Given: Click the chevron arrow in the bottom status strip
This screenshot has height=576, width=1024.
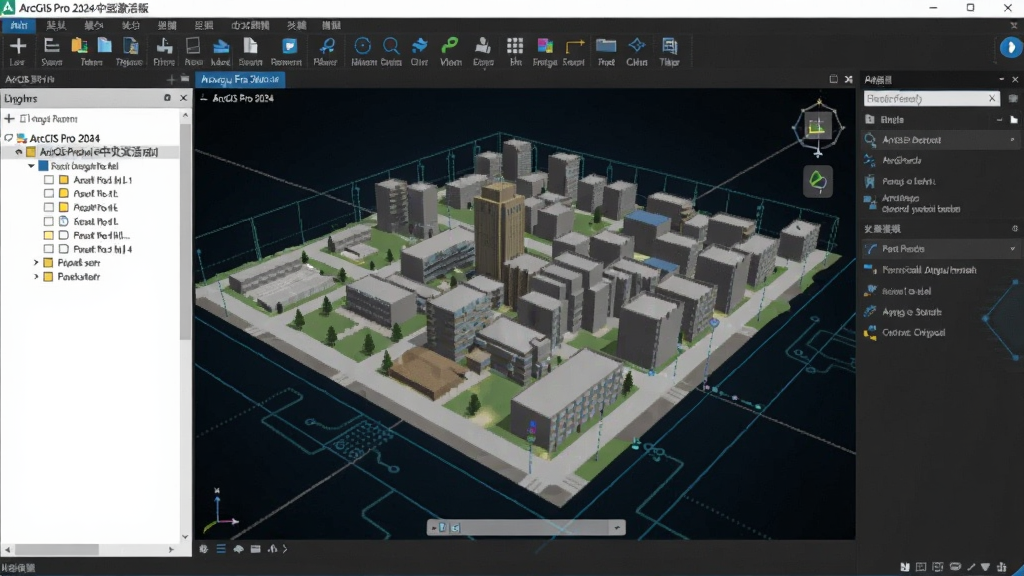Looking at the screenshot, I should [x=285, y=549].
